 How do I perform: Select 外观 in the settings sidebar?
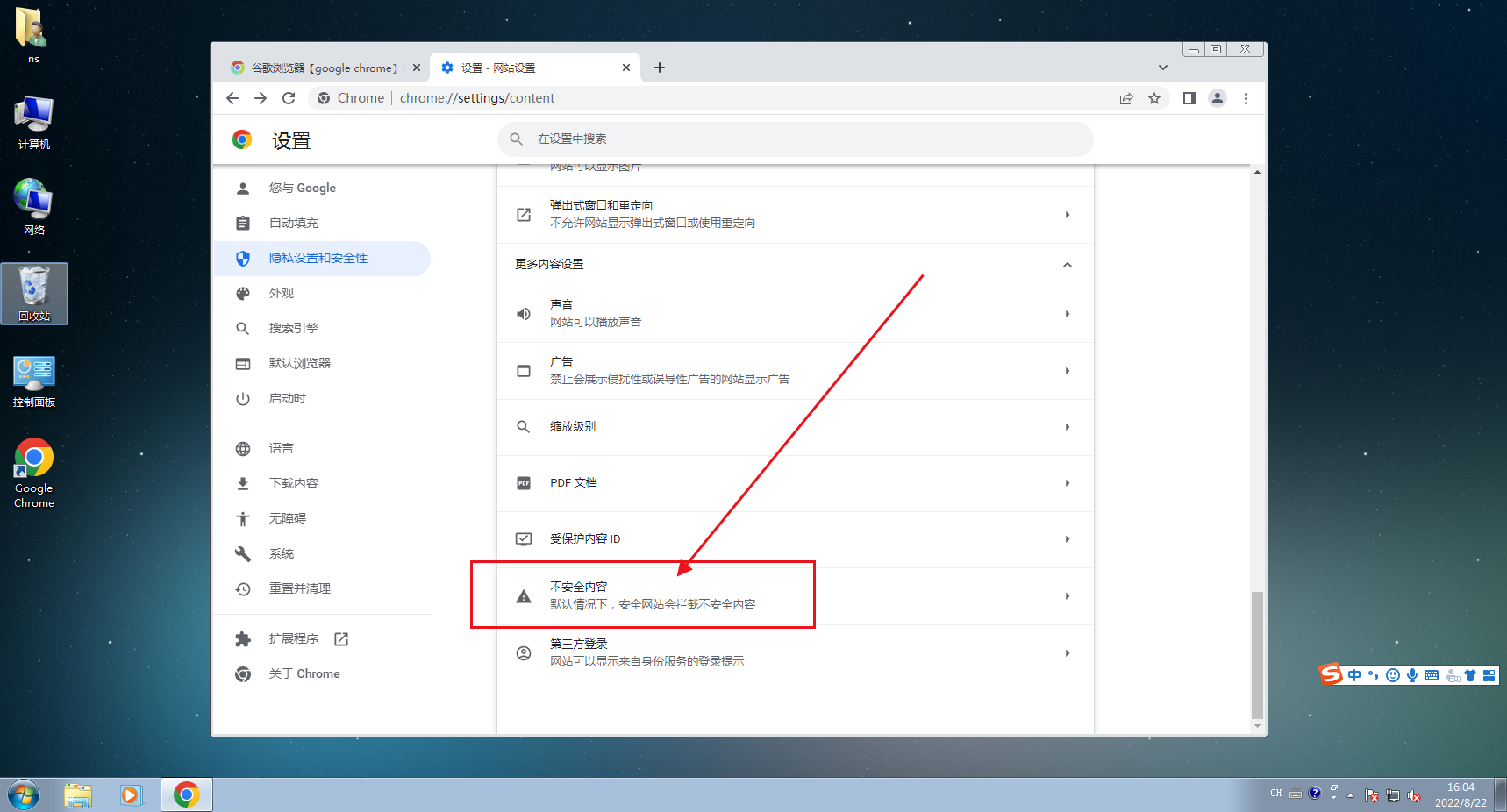pos(282,293)
